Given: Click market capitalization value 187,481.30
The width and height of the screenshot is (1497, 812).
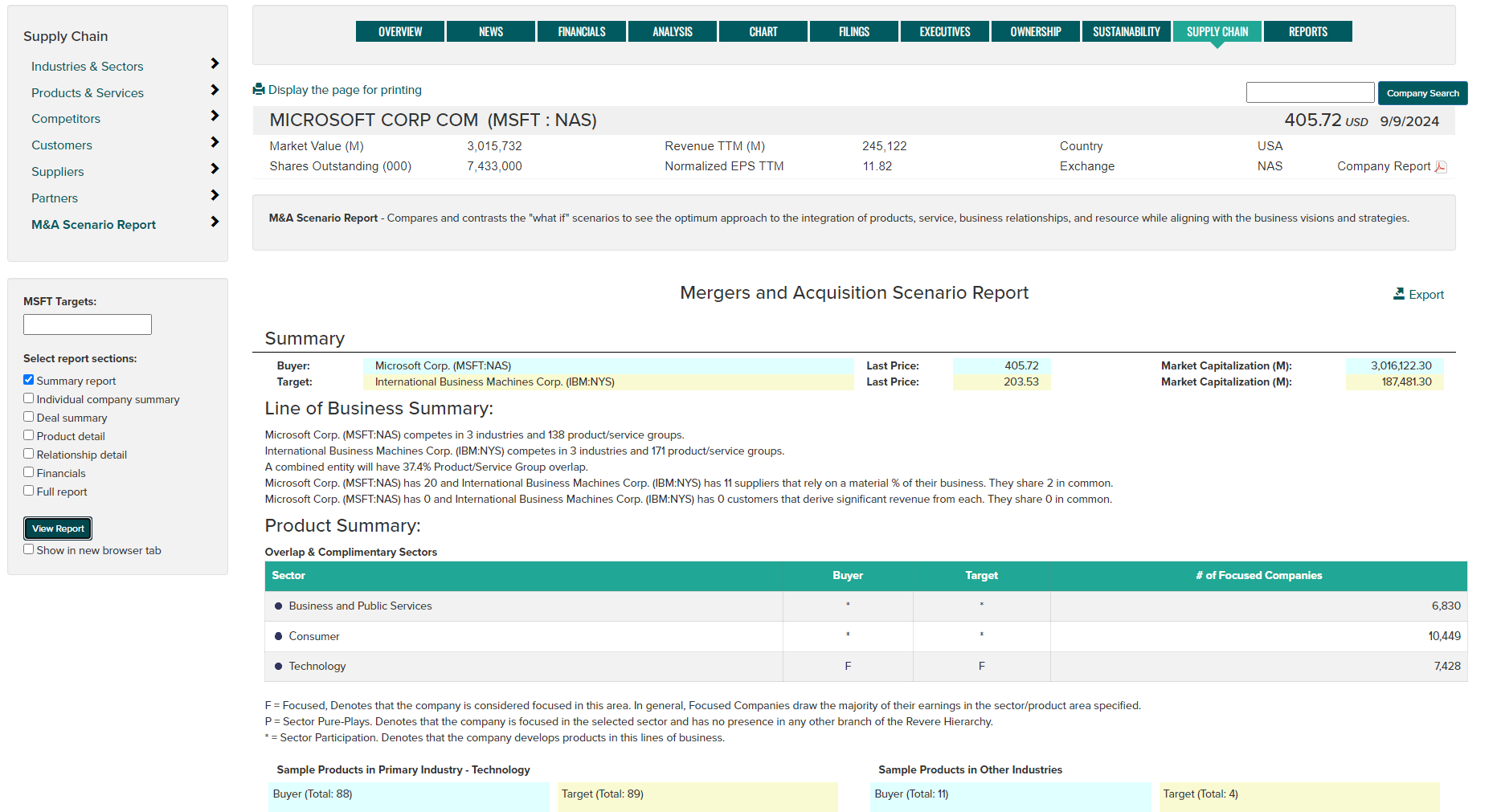Looking at the screenshot, I should tap(1406, 382).
